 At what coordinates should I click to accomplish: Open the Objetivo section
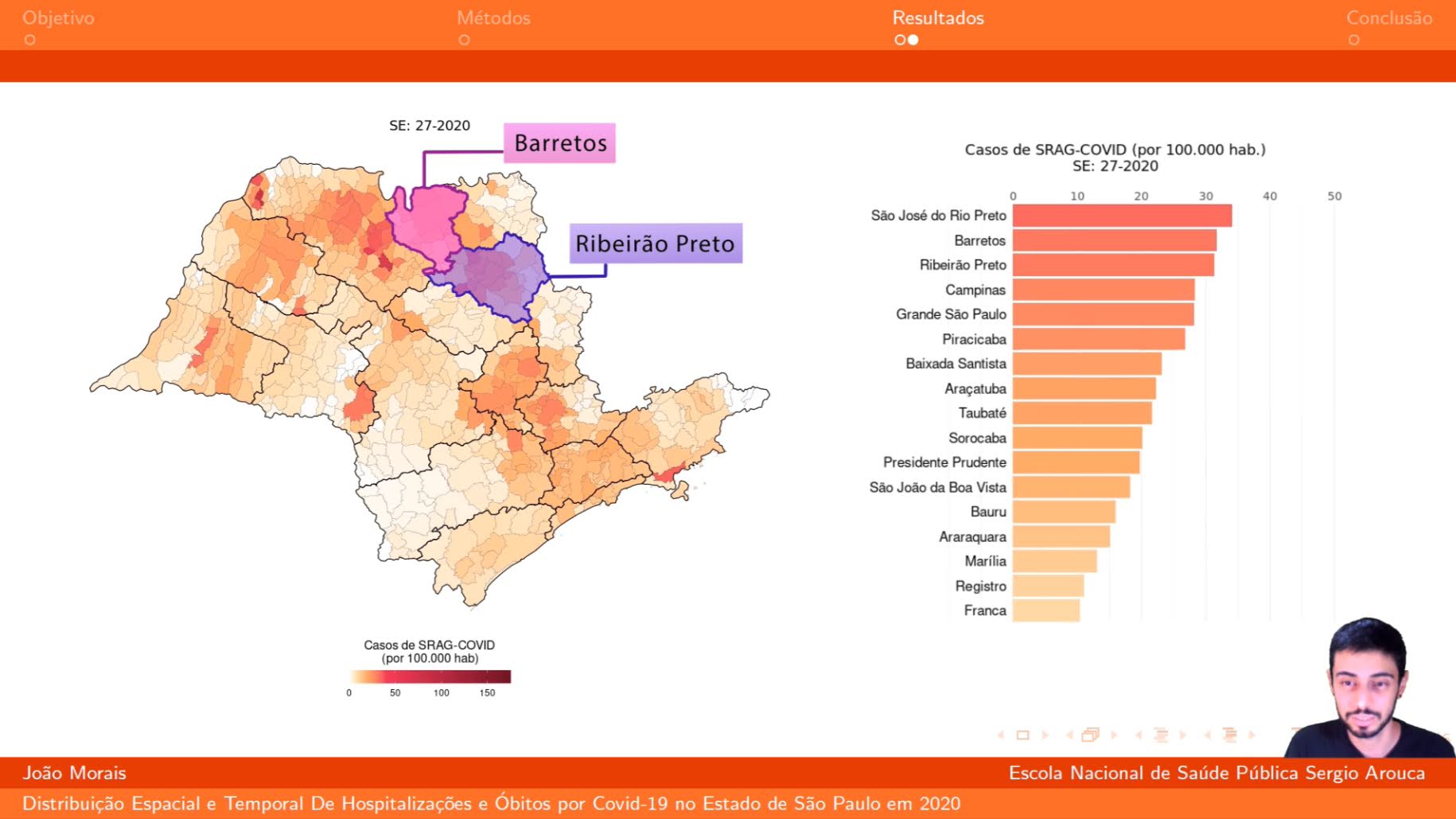58,18
